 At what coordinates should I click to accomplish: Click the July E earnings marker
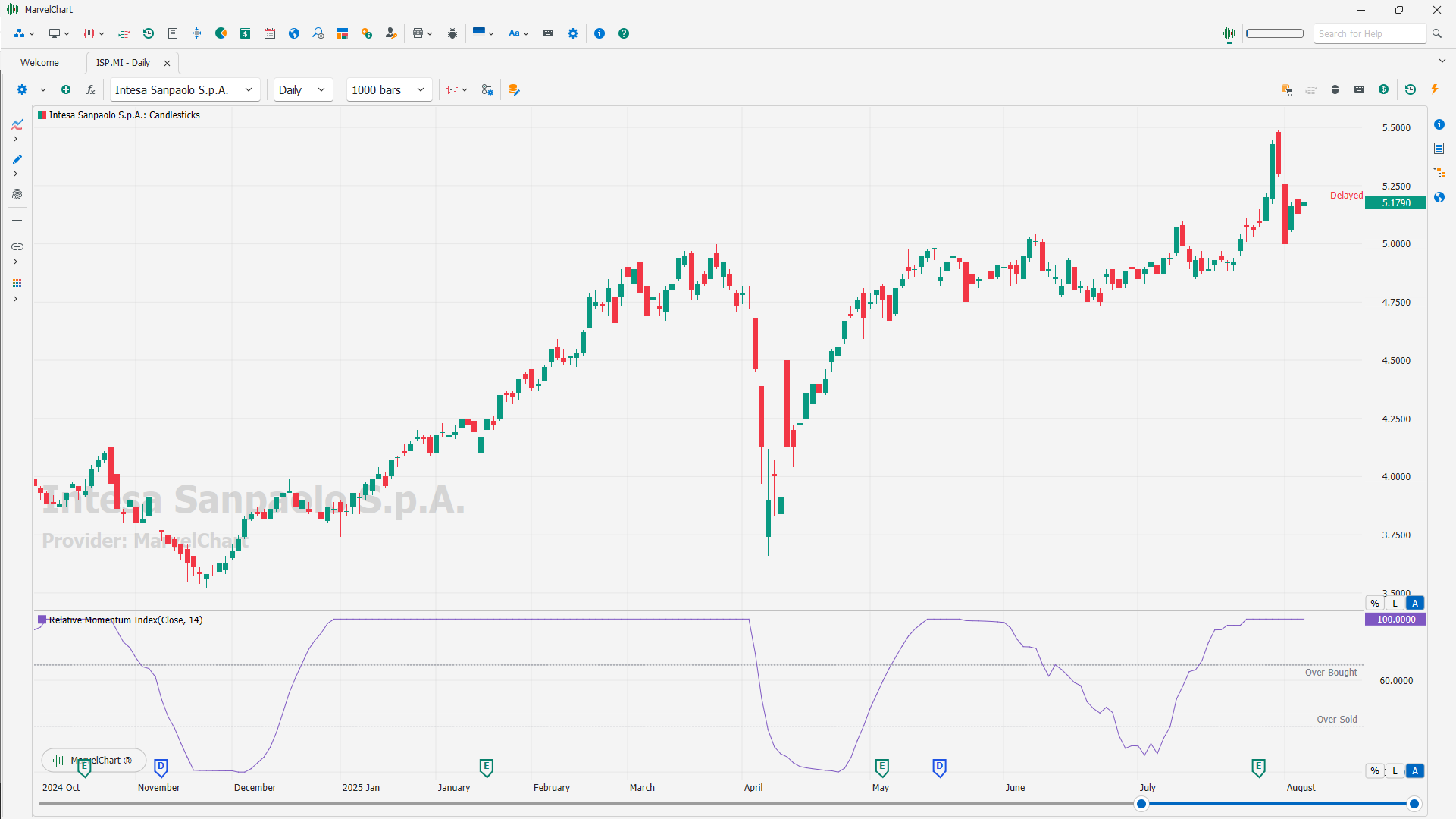pyautogui.click(x=1258, y=767)
